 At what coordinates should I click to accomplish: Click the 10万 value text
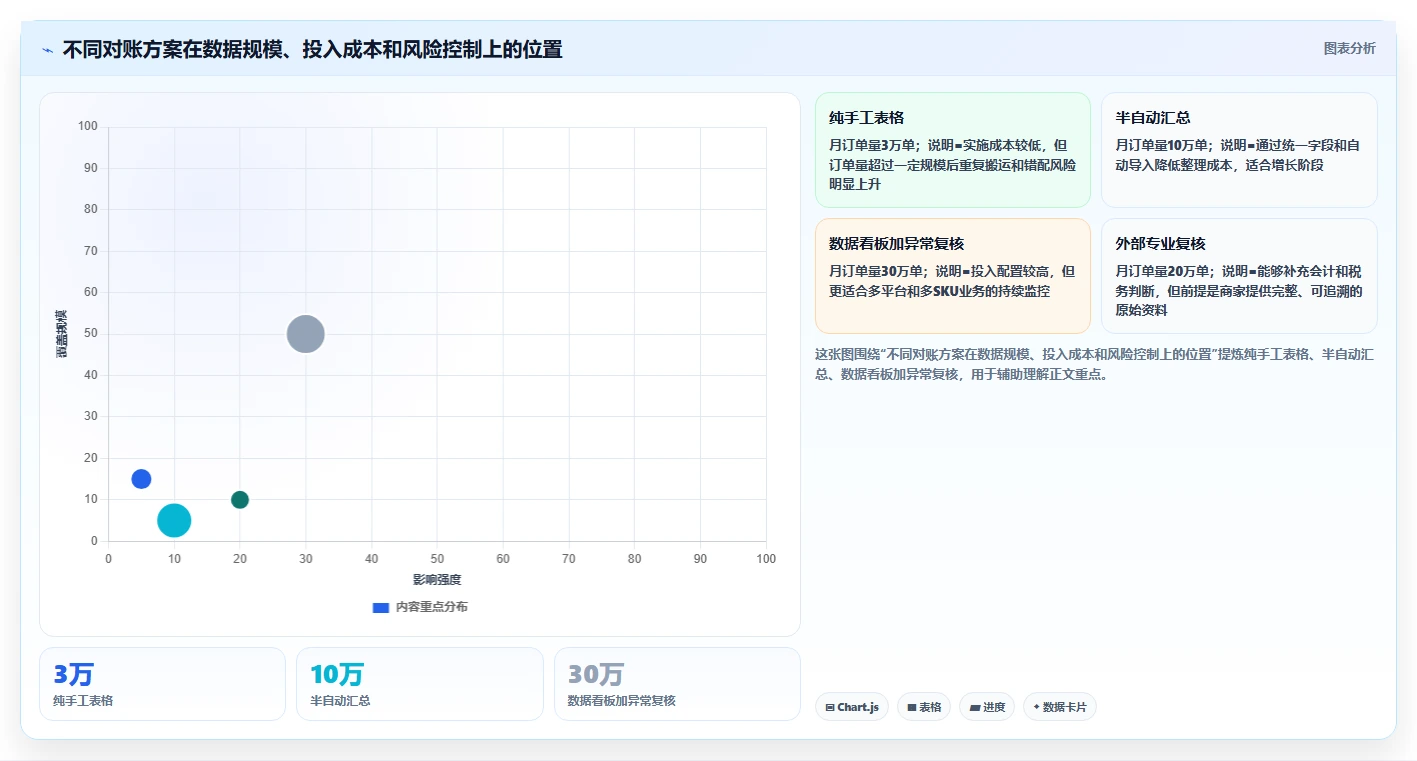coord(337,675)
